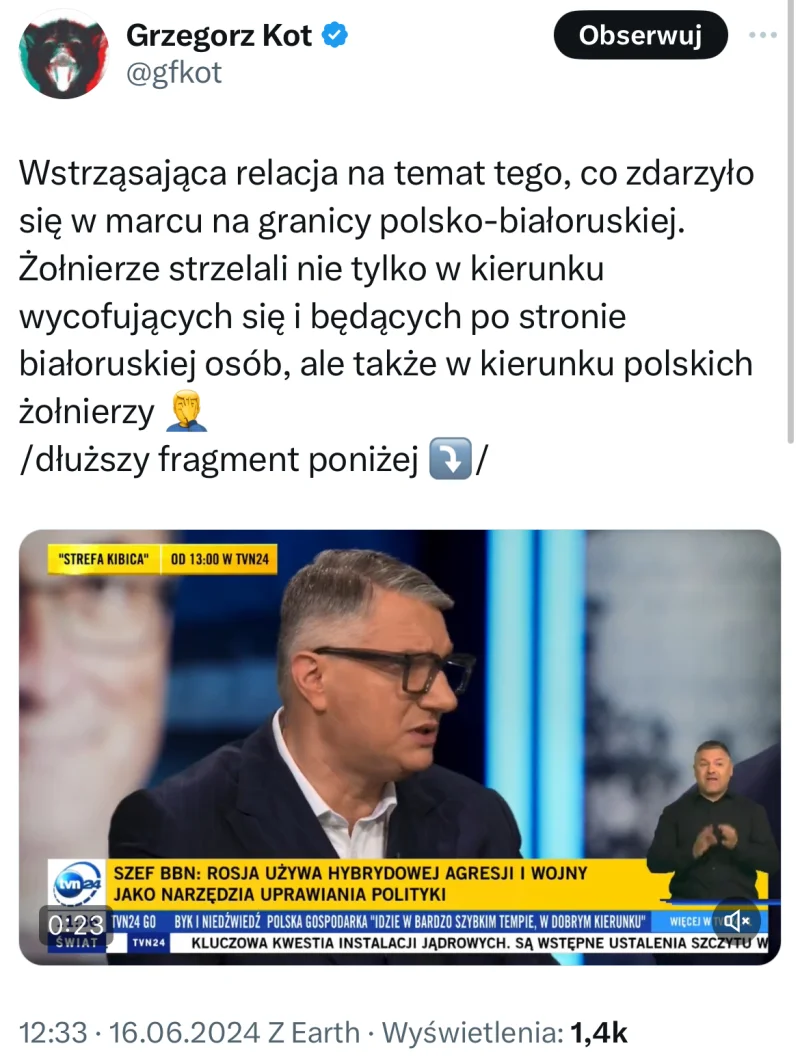800x1061 pixels.
Task: Play the embedded TVN24 video
Action: [x=399, y=747]
